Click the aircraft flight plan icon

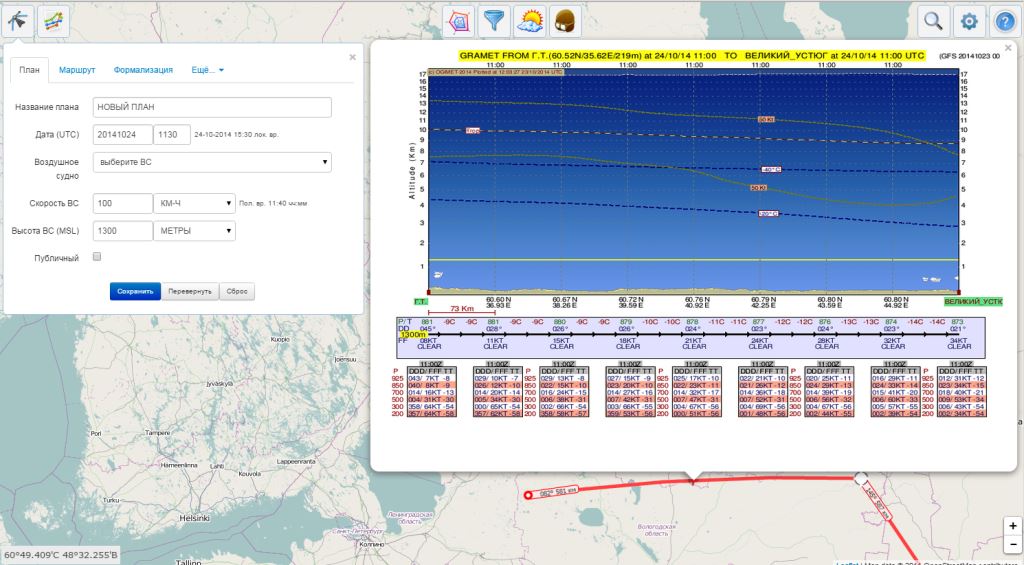coord(18,20)
